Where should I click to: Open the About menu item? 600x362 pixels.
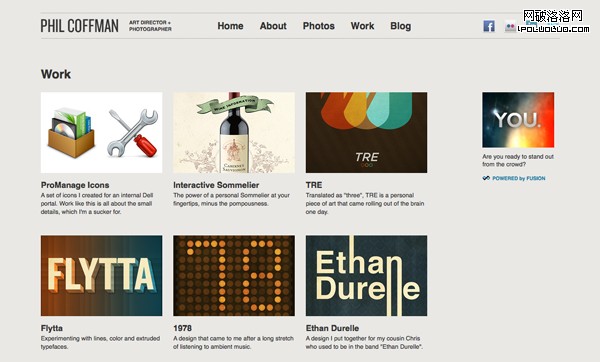273,26
